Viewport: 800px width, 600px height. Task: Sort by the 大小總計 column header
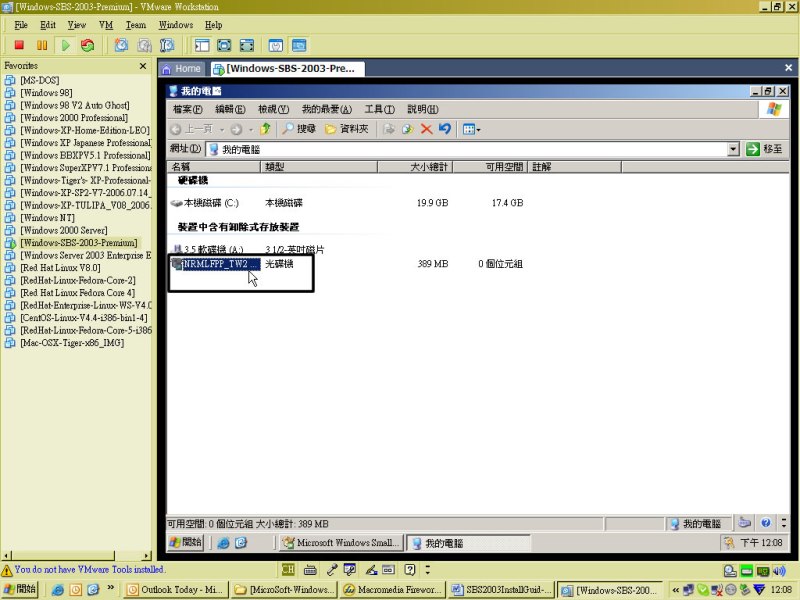click(x=415, y=167)
